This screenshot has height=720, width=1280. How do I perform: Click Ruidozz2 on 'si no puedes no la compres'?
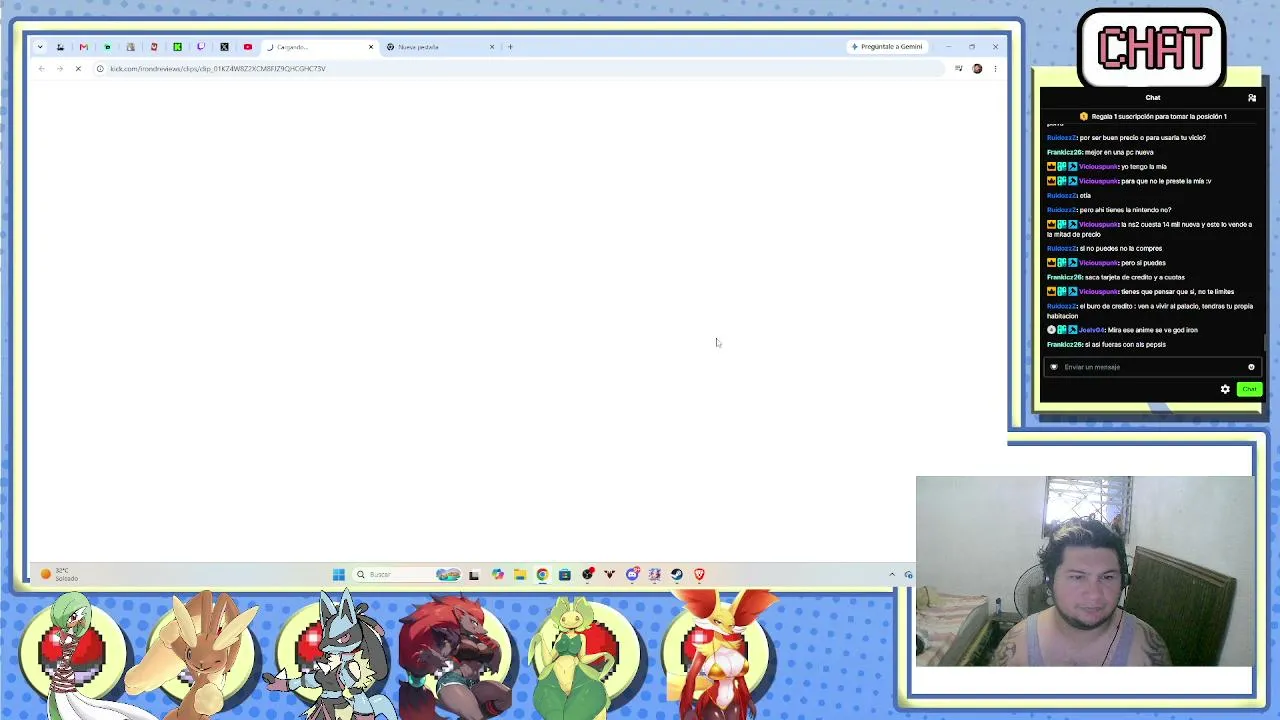pos(1061,248)
